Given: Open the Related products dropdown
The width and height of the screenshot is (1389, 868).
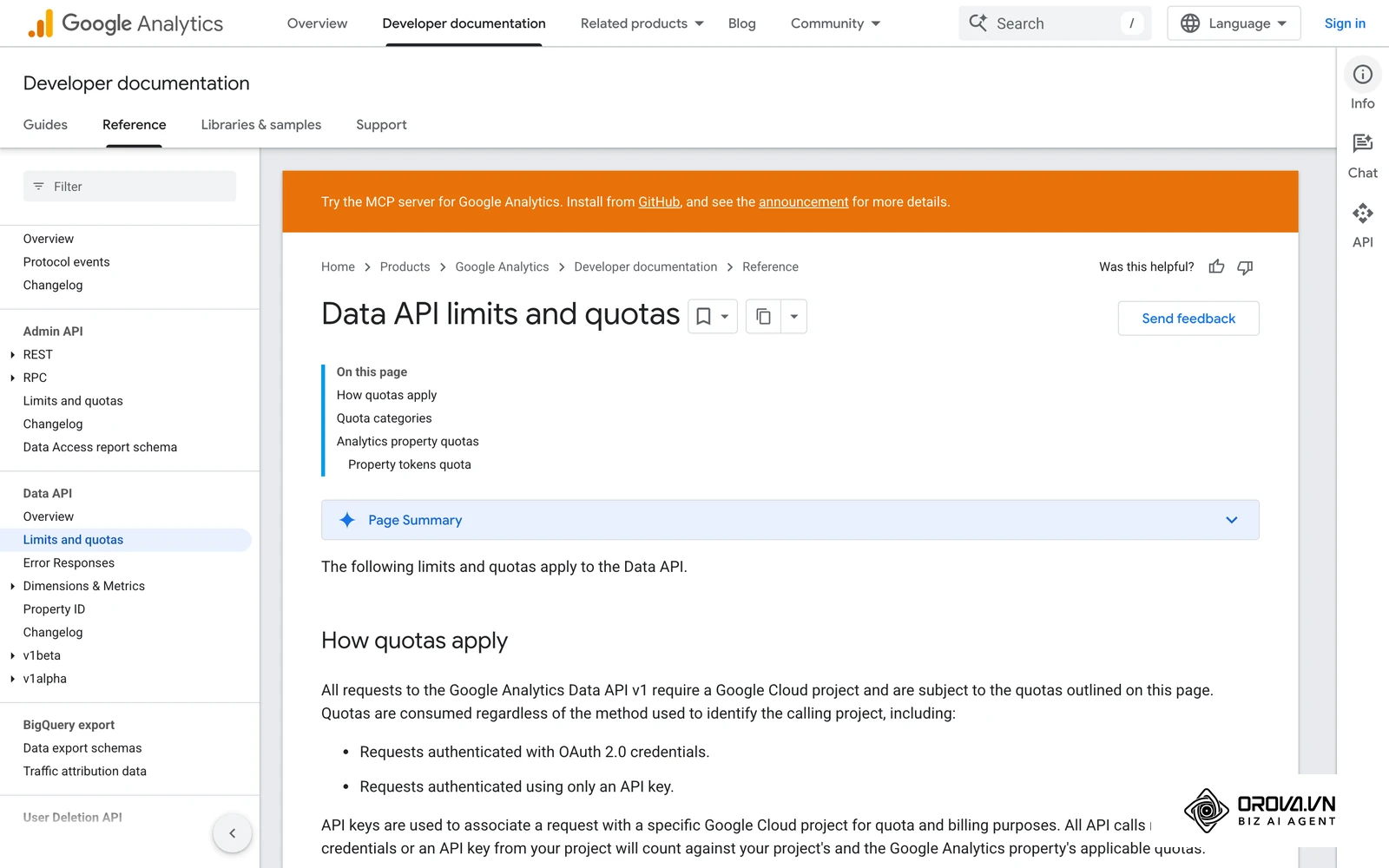Looking at the screenshot, I should [x=642, y=23].
